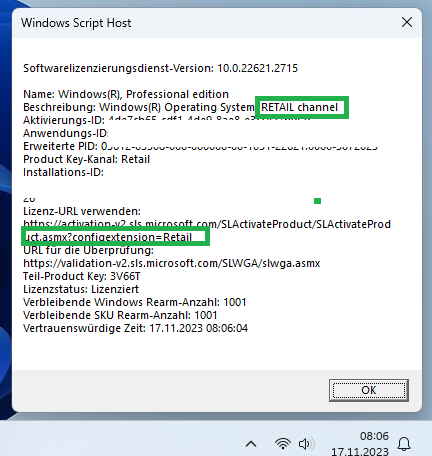
Task: Close the Windows Script Host dialog
Action: point(407,23)
